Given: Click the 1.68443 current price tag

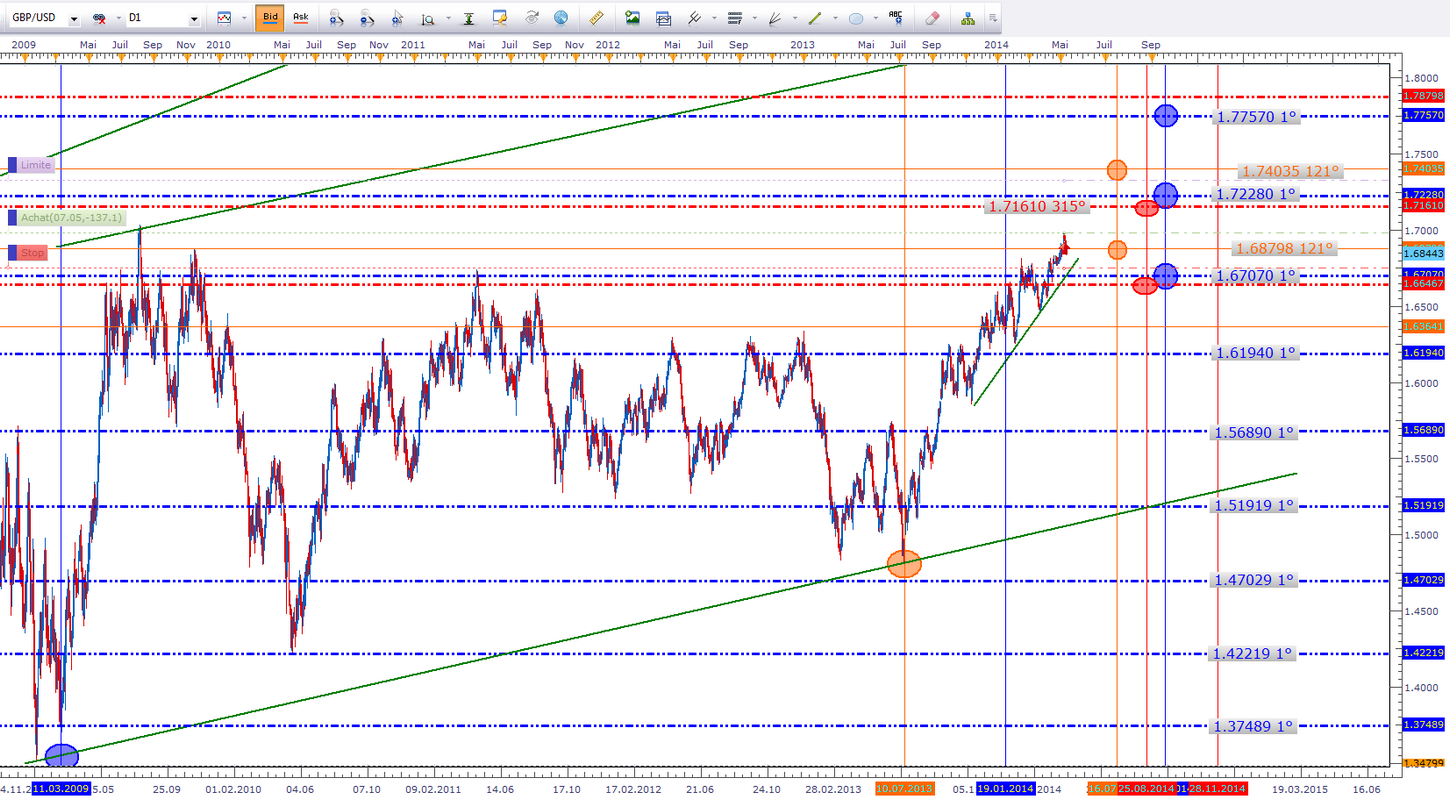Looking at the screenshot, I should click(x=1423, y=255).
